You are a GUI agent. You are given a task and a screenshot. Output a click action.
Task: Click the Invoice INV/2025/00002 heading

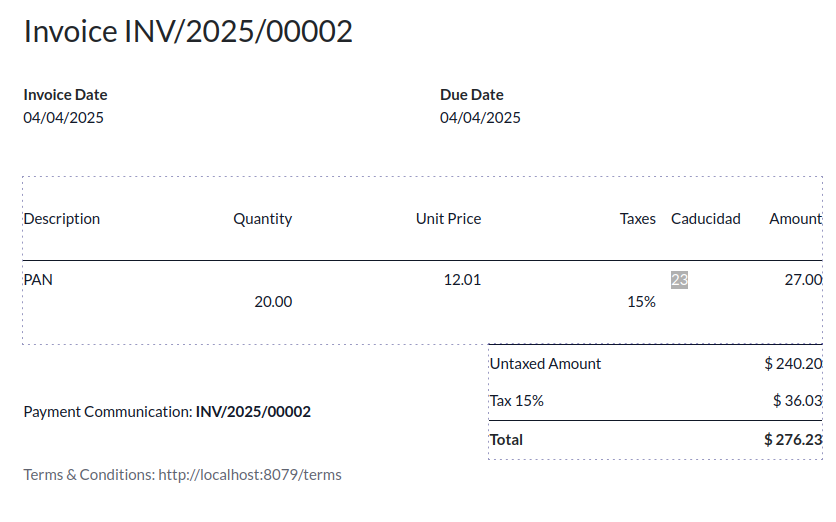pos(188,31)
